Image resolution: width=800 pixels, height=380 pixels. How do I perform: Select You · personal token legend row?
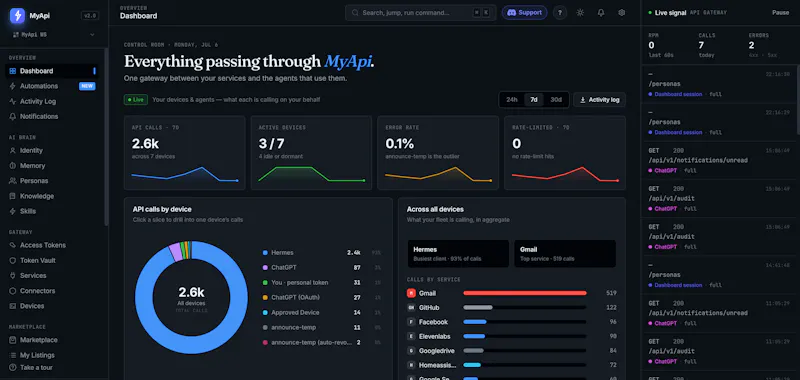coord(321,283)
